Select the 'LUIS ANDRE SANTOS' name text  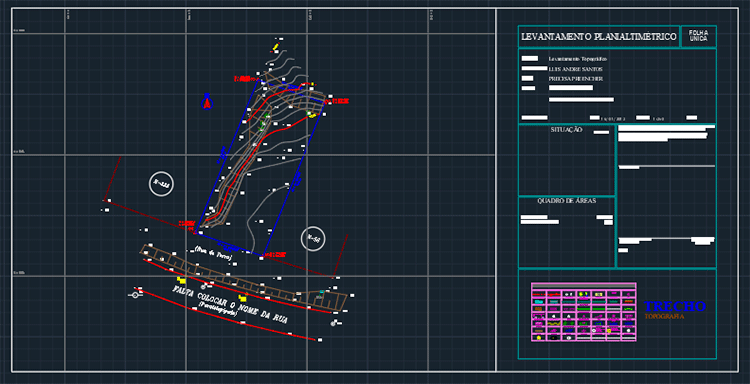(575, 69)
